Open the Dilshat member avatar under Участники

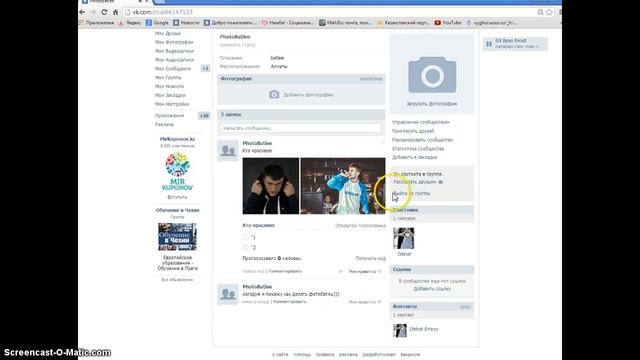(x=404, y=238)
